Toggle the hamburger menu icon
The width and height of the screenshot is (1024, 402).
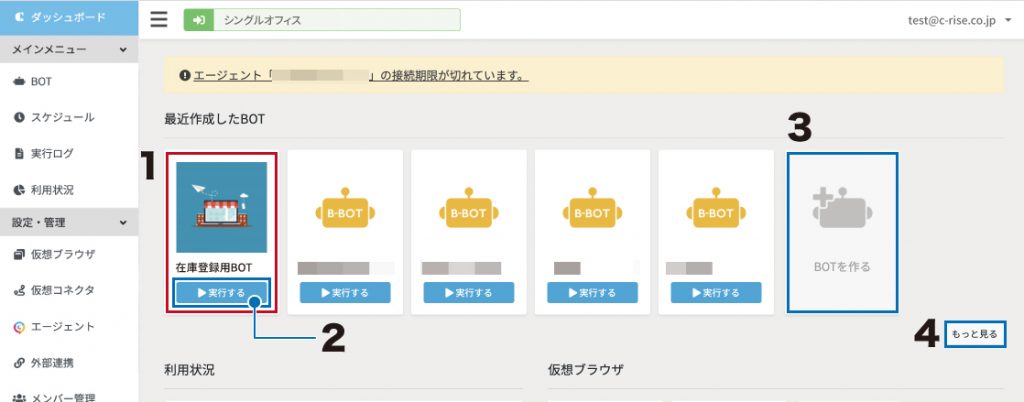tap(159, 20)
